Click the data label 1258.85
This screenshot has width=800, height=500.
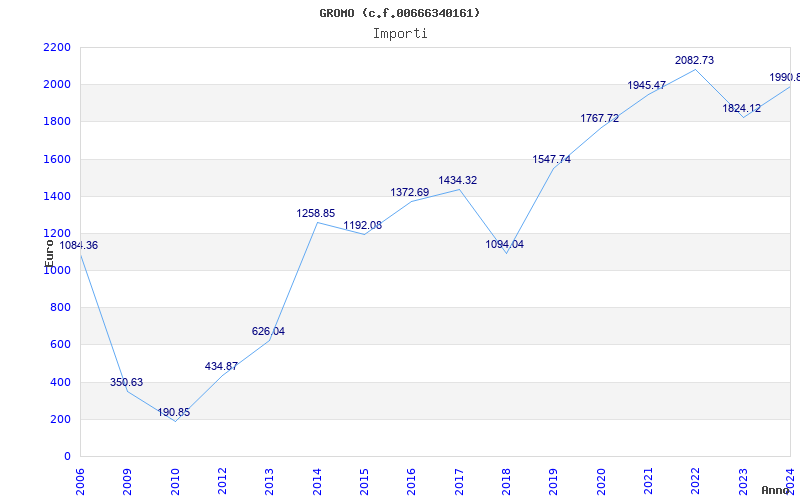coord(316,213)
